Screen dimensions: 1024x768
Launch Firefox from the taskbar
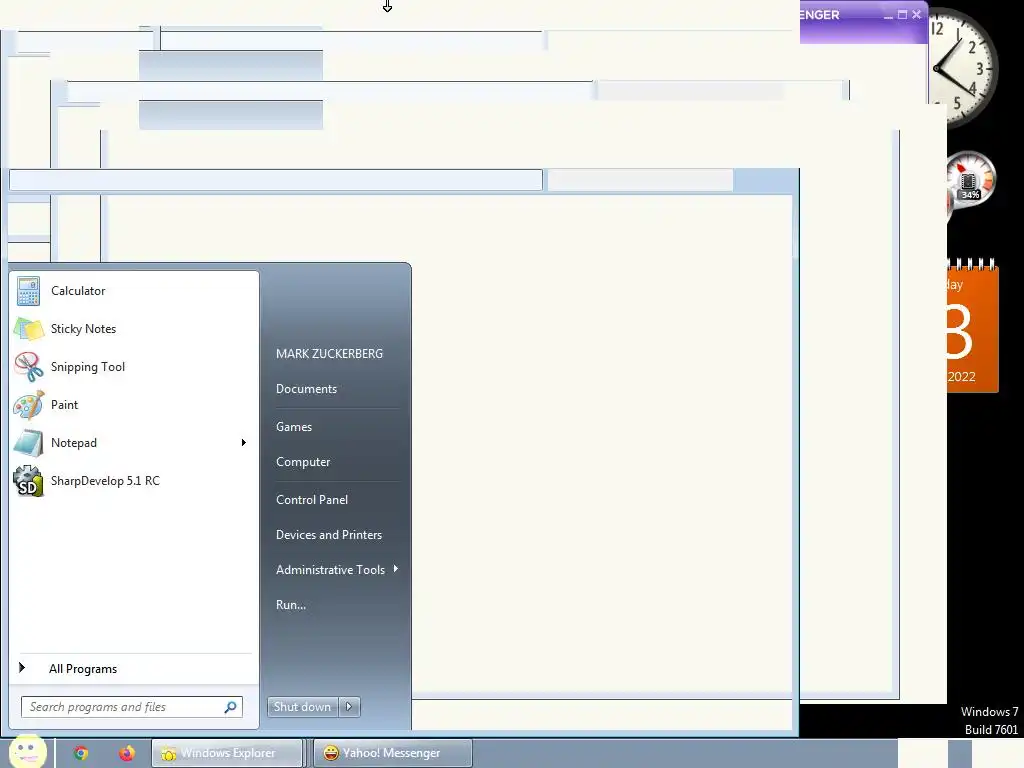[127, 754]
